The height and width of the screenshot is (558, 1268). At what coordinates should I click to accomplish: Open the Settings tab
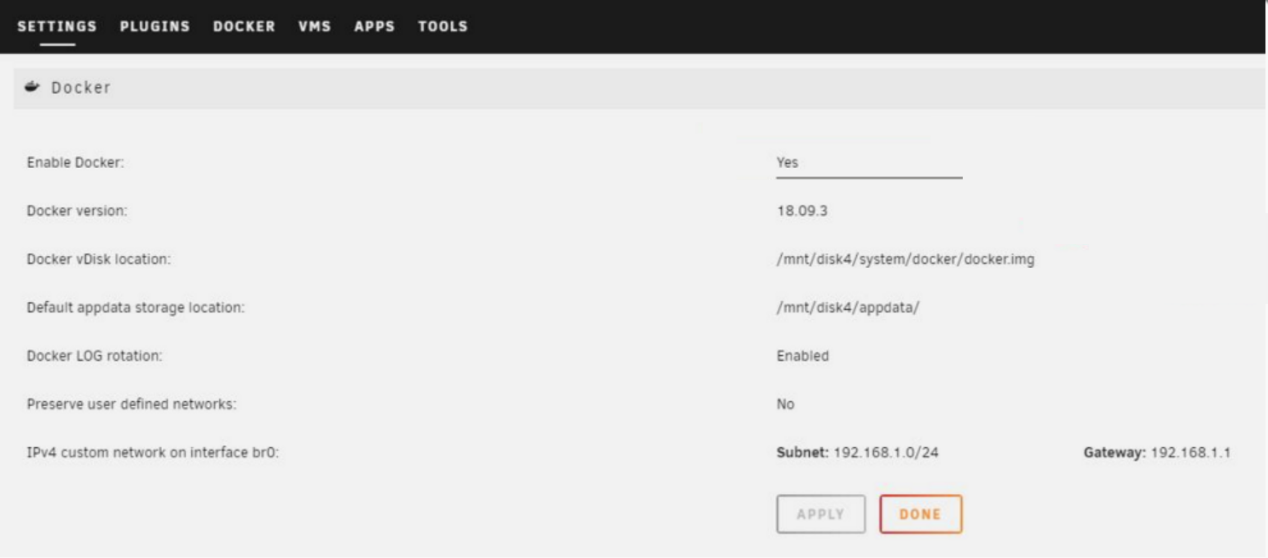(x=57, y=26)
